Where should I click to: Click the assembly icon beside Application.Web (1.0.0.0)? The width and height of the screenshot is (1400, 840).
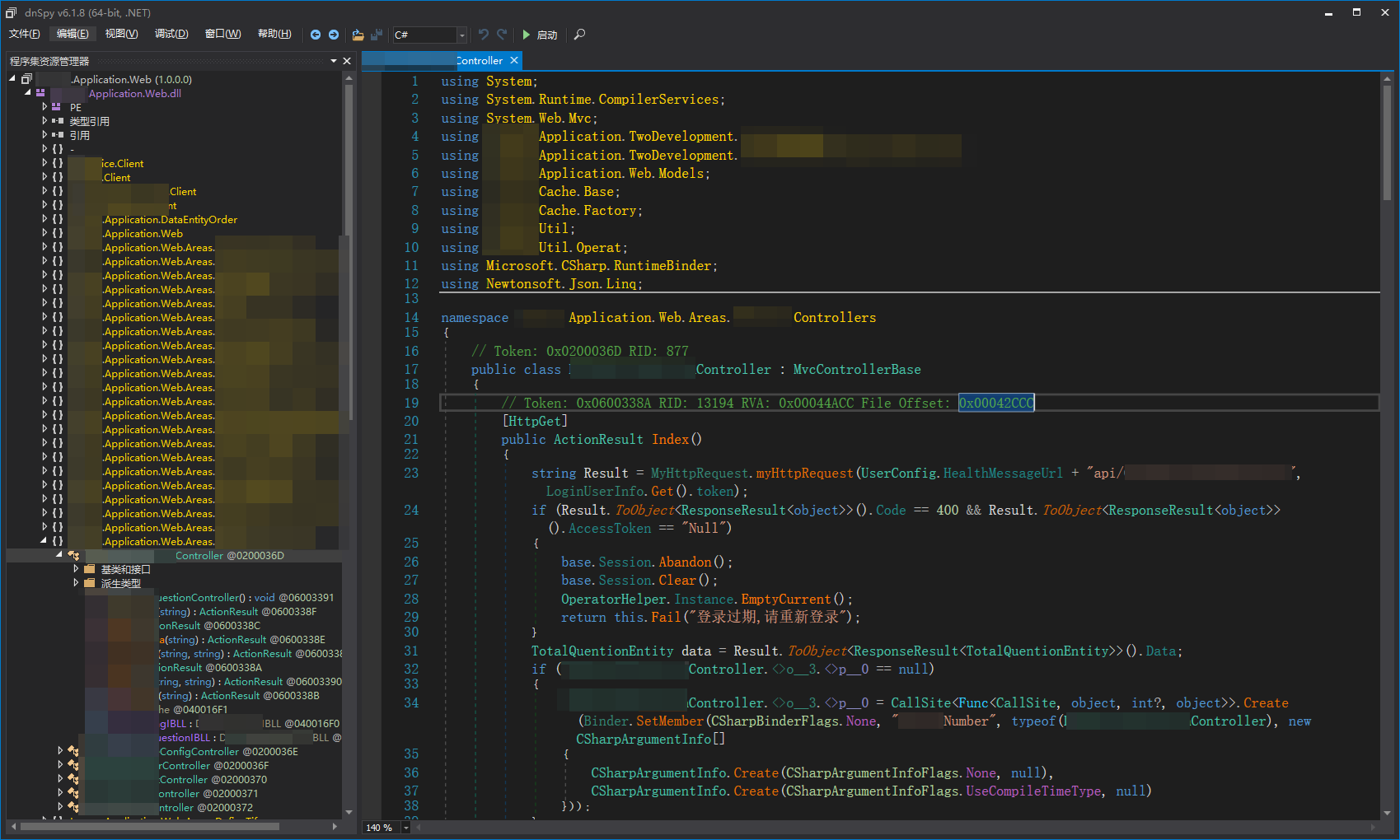27,79
